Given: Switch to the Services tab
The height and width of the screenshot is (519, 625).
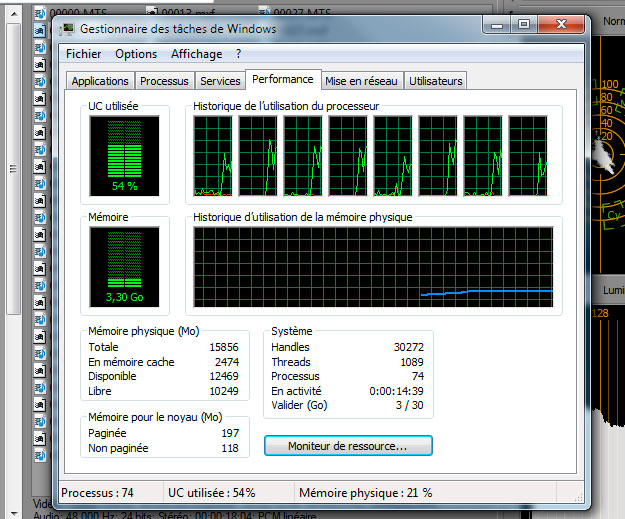Looking at the screenshot, I should pyautogui.click(x=220, y=81).
